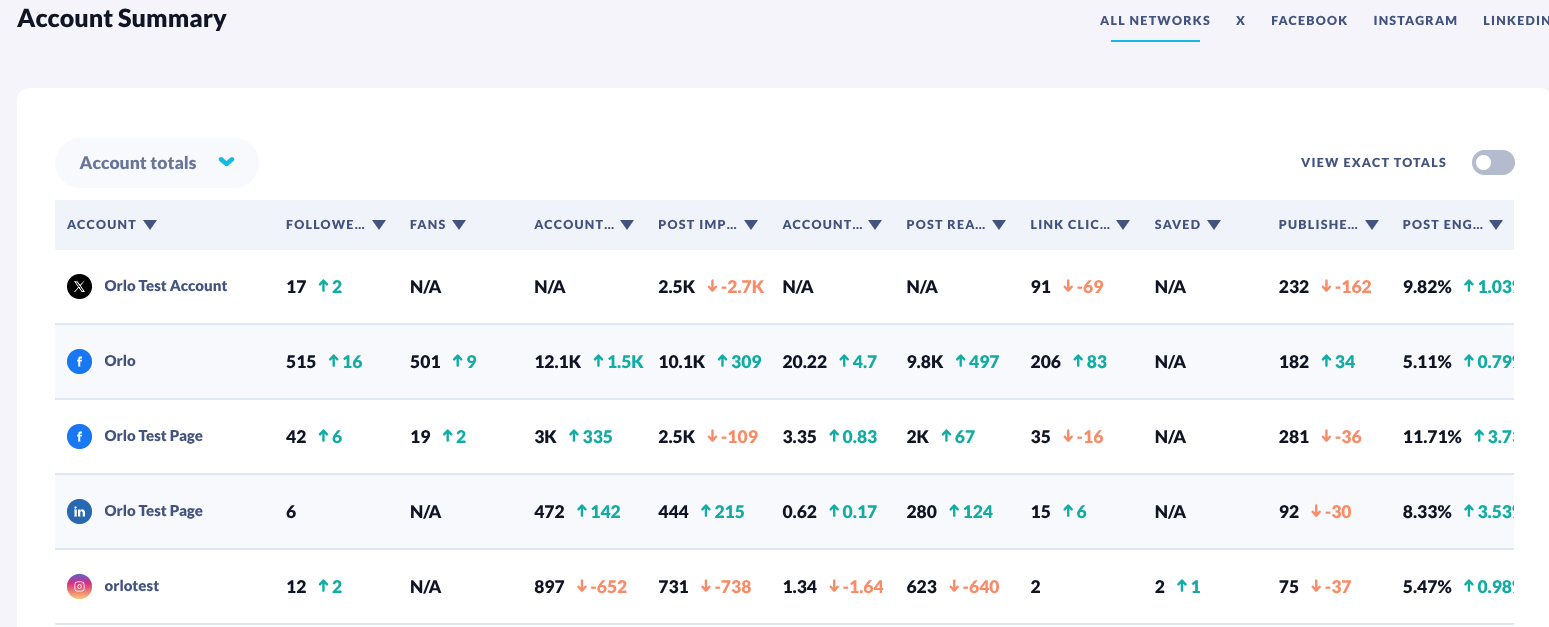
Task: Sort by the Link Clicks column header
Action: 1069,225
